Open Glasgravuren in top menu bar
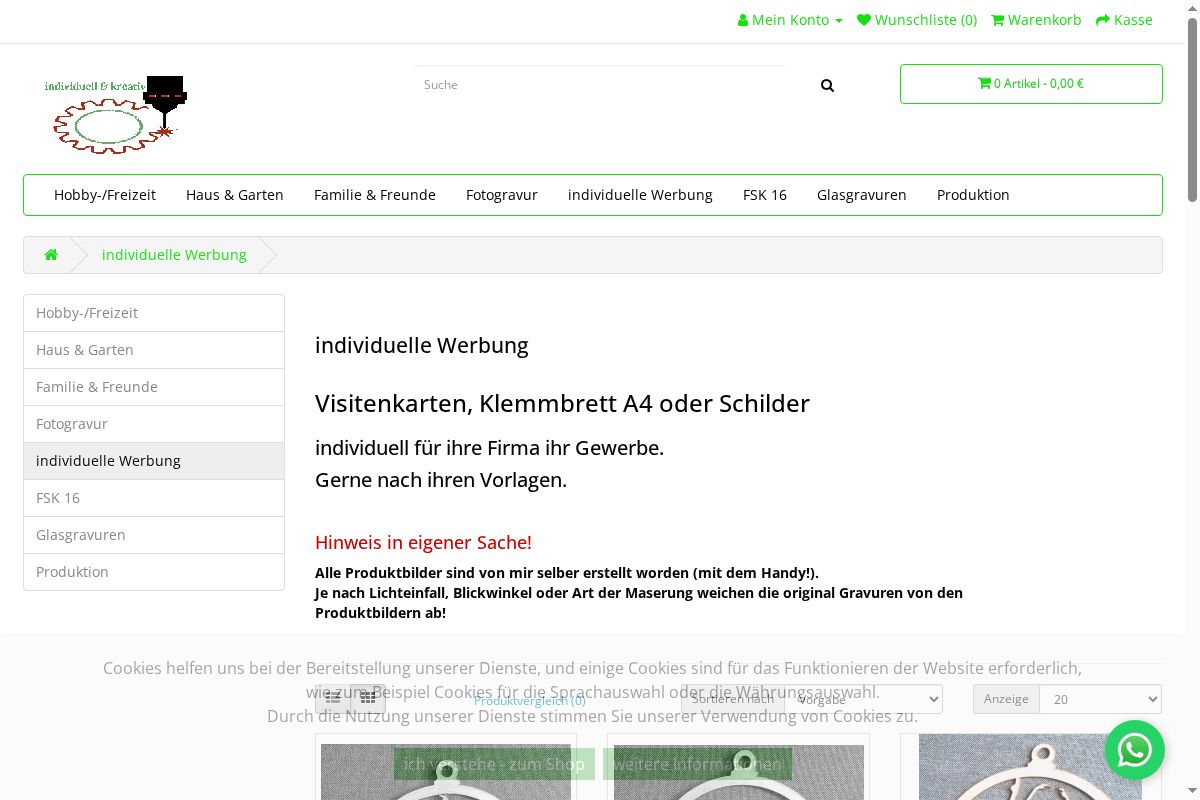The height and width of the screenshot is (800, 1200). 862,195
